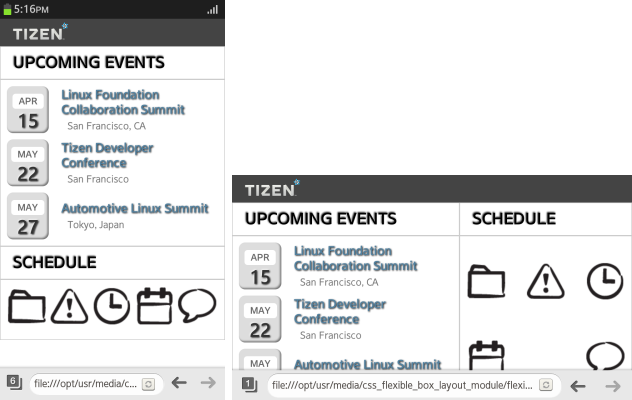Open the calendar icon in the portrait layout
The image size is (632, 400).
point(154,305)
